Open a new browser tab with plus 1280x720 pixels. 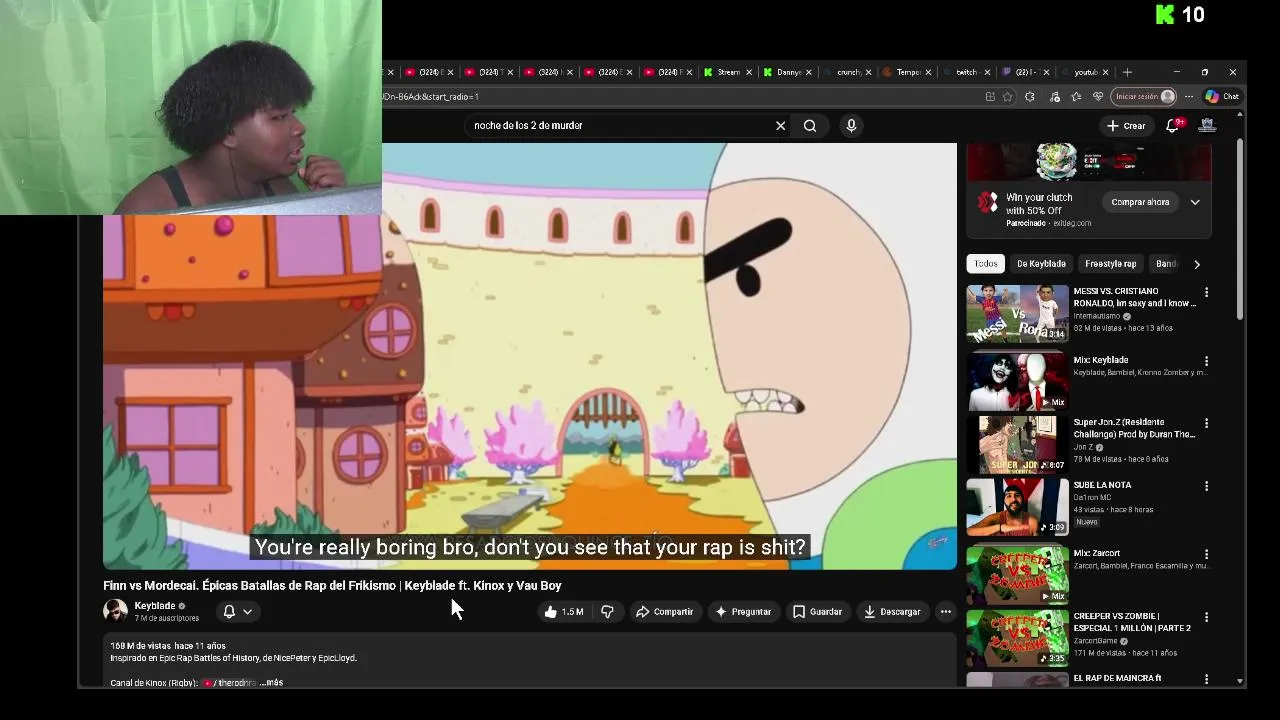pyautogui.click(x=1127, y=72)
